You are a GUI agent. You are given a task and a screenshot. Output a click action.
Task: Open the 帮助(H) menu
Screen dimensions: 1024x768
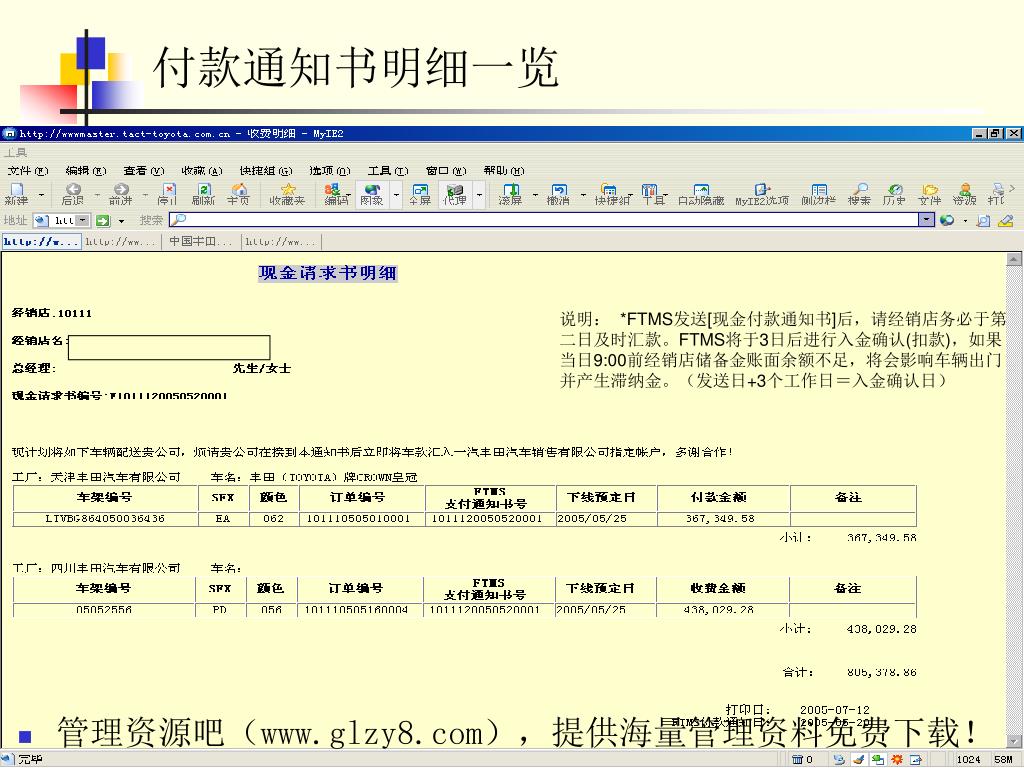point(504,171)
